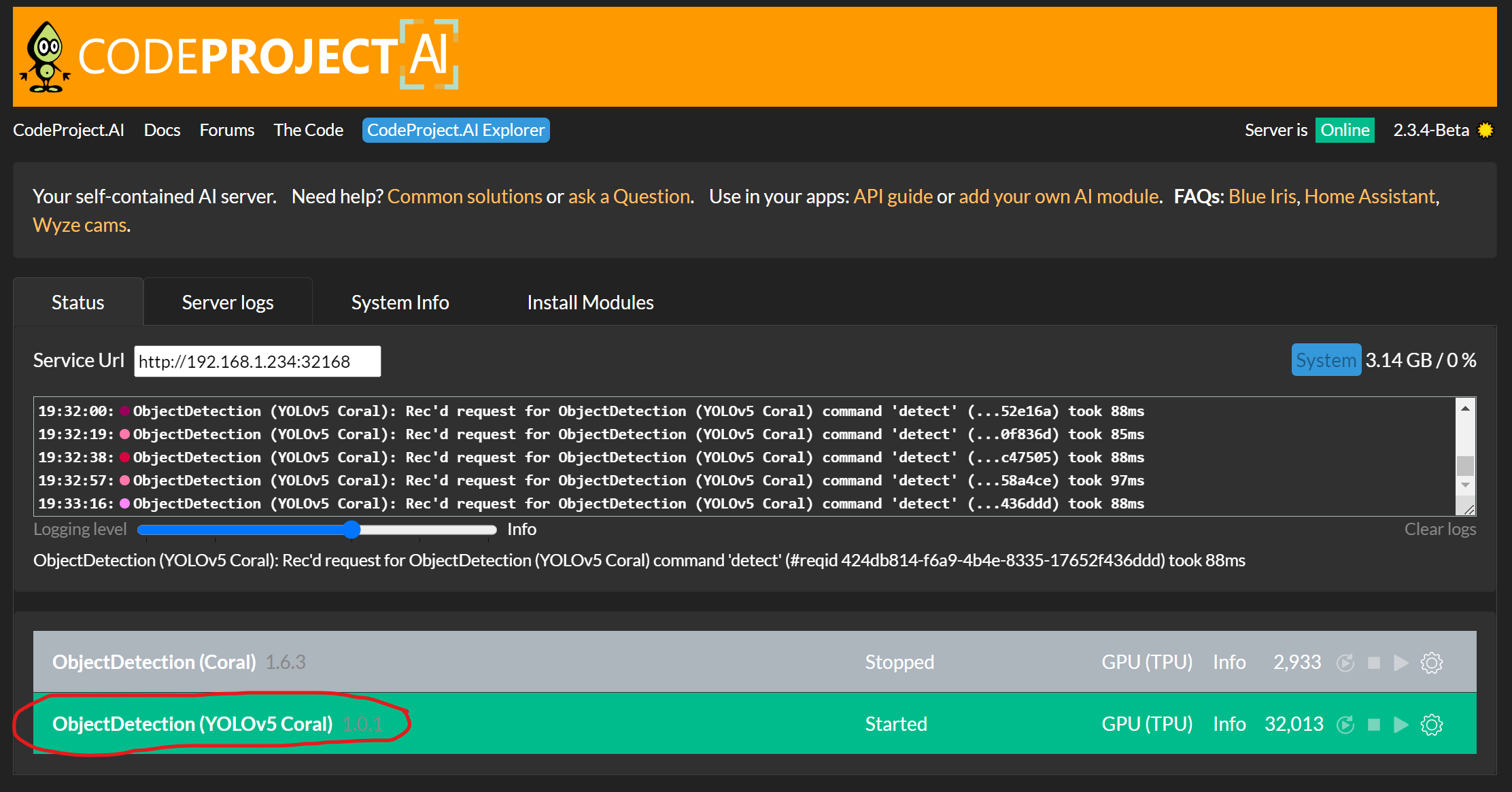
Task: Open settings gear for YOLOv5 Coral module
Action: point(1432,725)
